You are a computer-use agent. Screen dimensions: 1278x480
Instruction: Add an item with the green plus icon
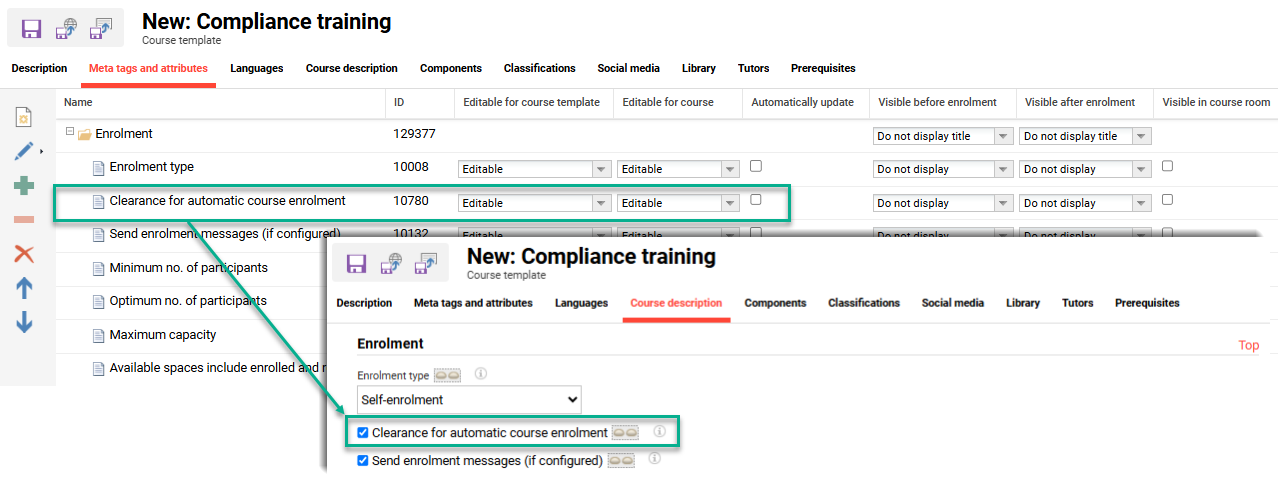[24, 186]
